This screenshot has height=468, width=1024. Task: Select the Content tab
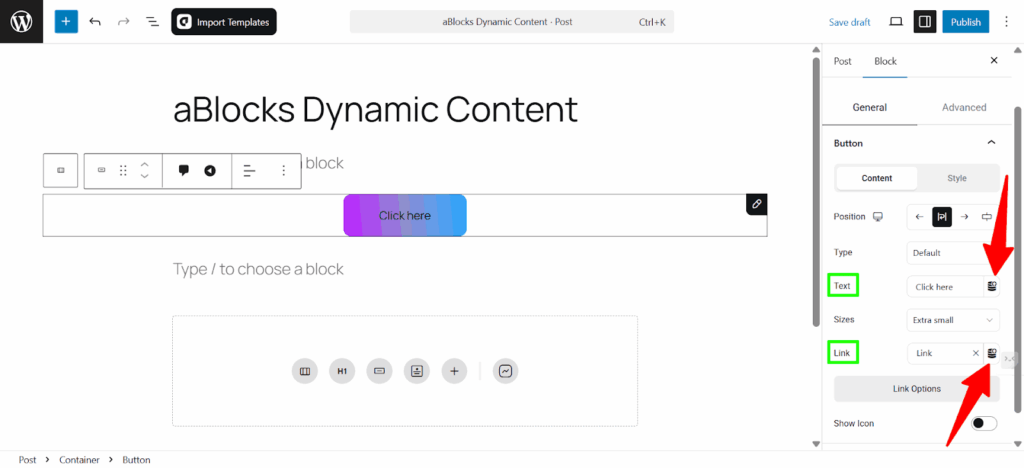coord(876,178)
